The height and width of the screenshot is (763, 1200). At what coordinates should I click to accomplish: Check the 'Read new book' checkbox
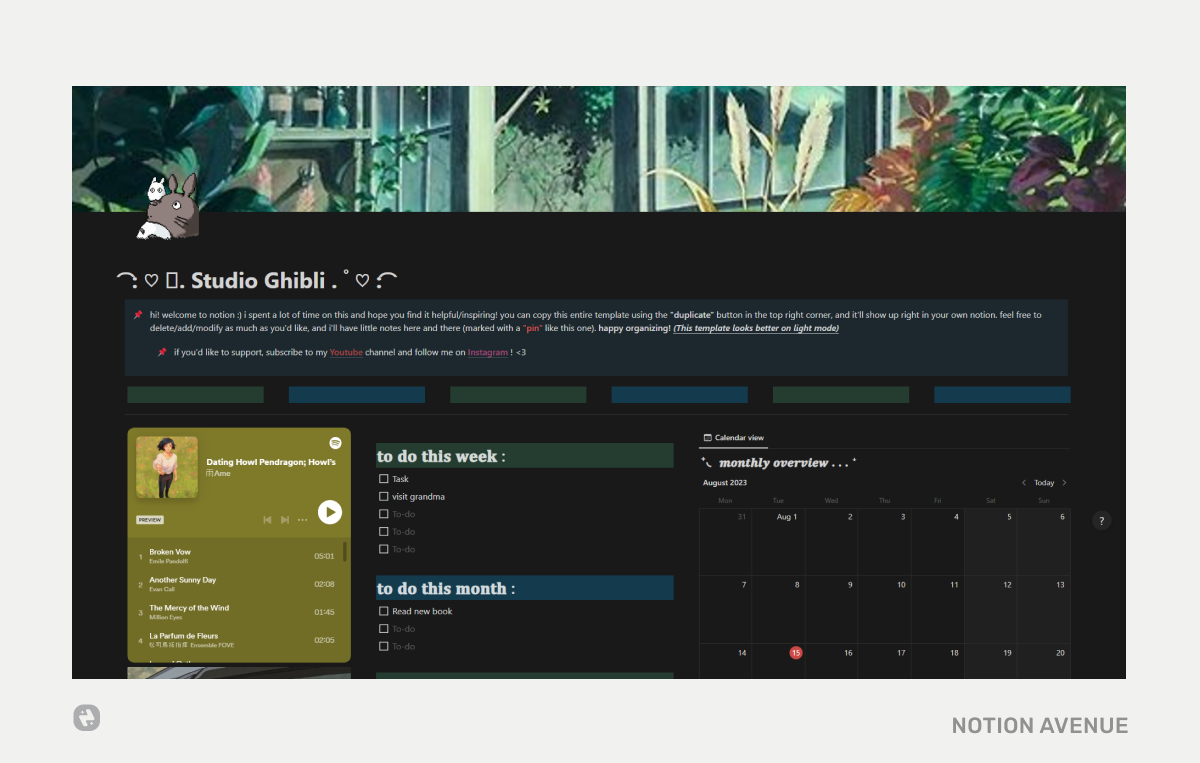click(x=384, y=611)
